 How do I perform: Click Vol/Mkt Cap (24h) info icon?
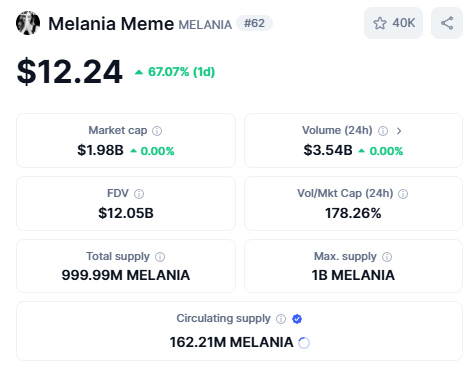click(x=403, y=194)
